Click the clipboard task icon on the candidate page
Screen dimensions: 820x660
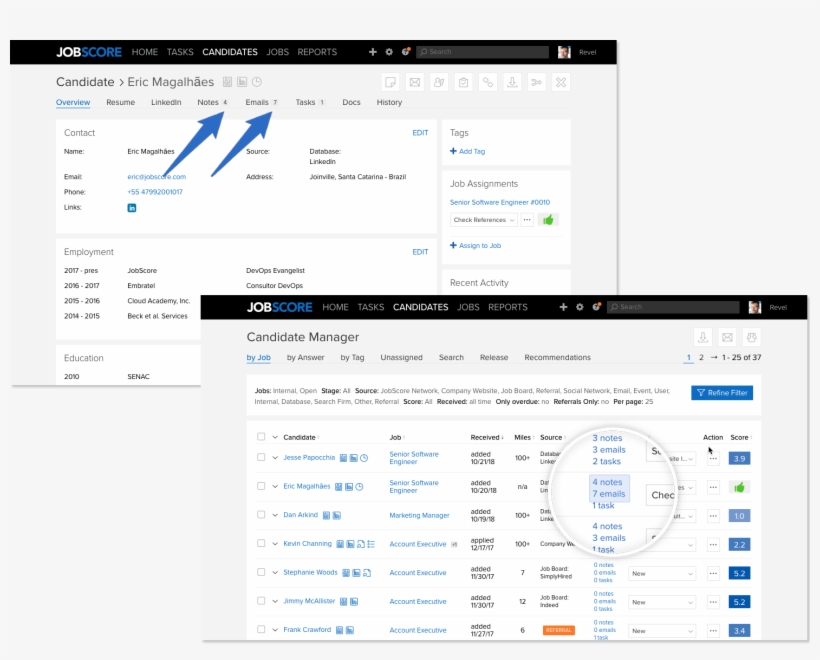[x=463, y=82]
